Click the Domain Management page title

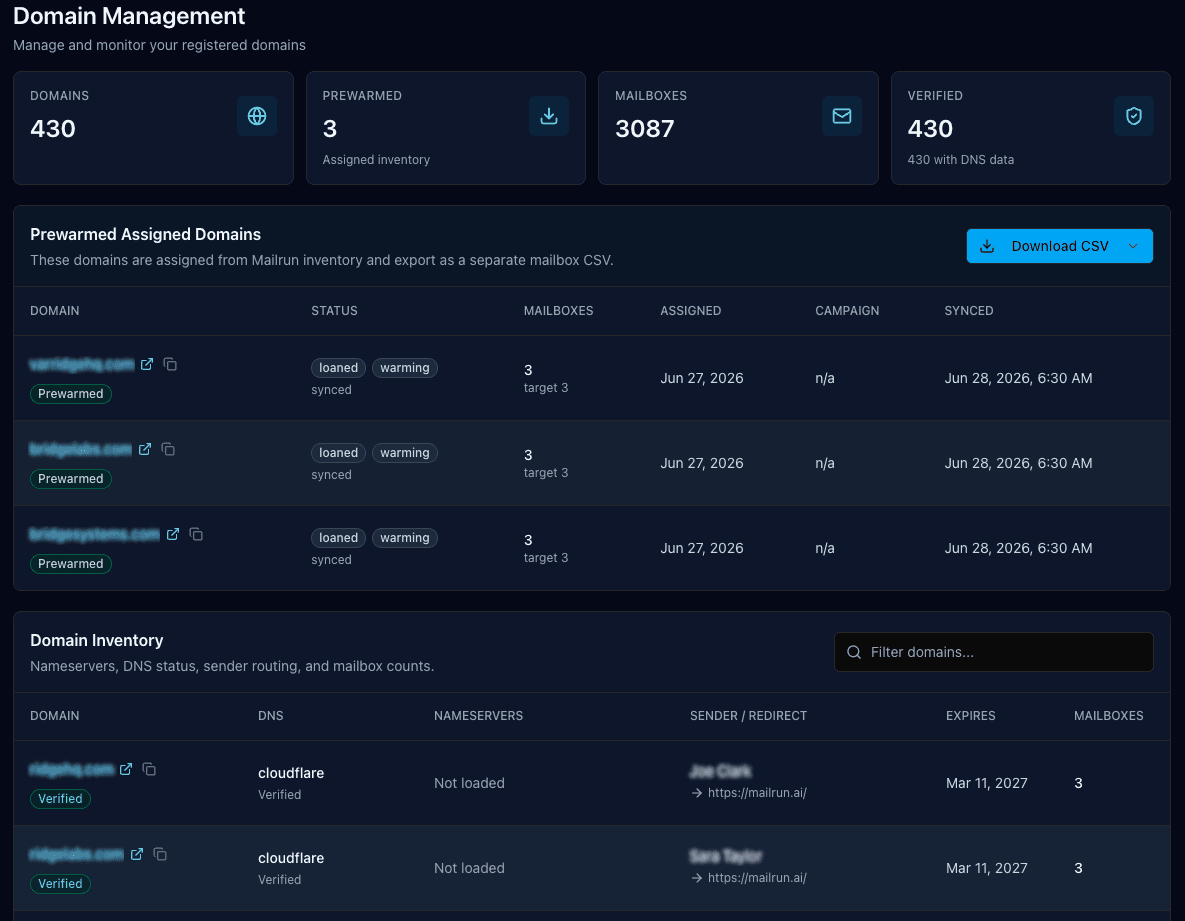click(x=129, y=16)
